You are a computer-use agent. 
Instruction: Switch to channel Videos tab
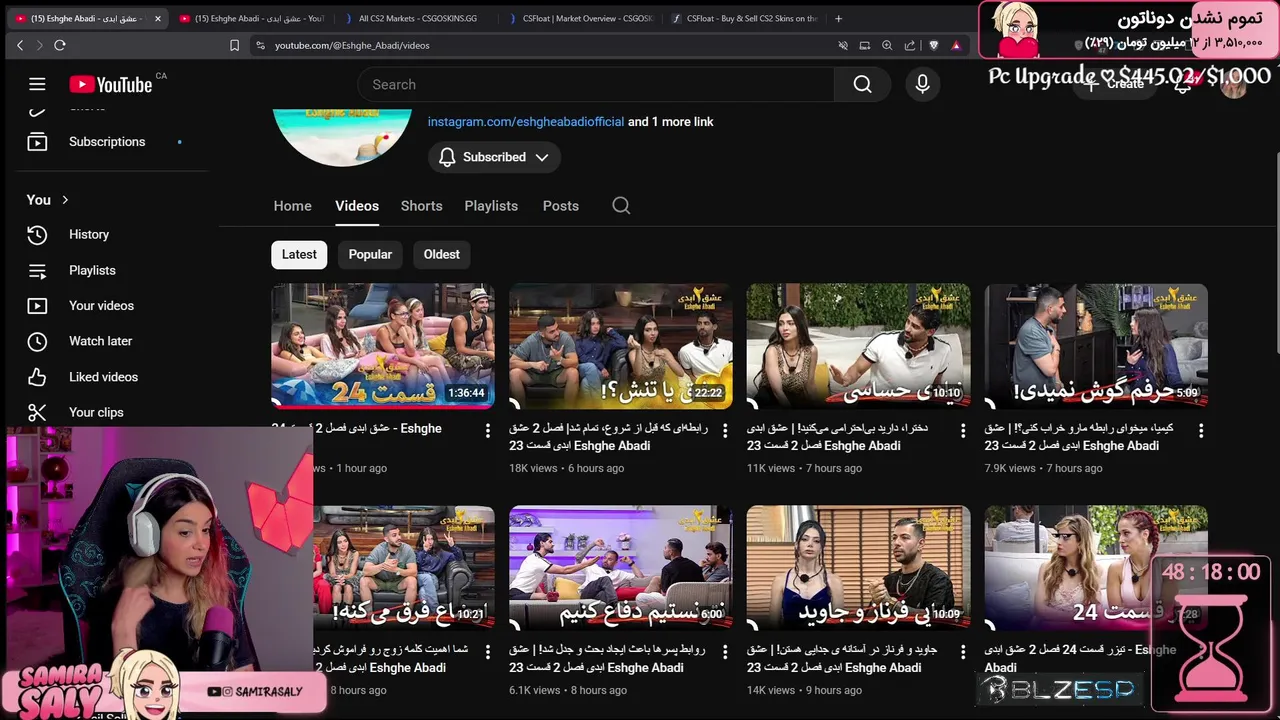(357, 205)
